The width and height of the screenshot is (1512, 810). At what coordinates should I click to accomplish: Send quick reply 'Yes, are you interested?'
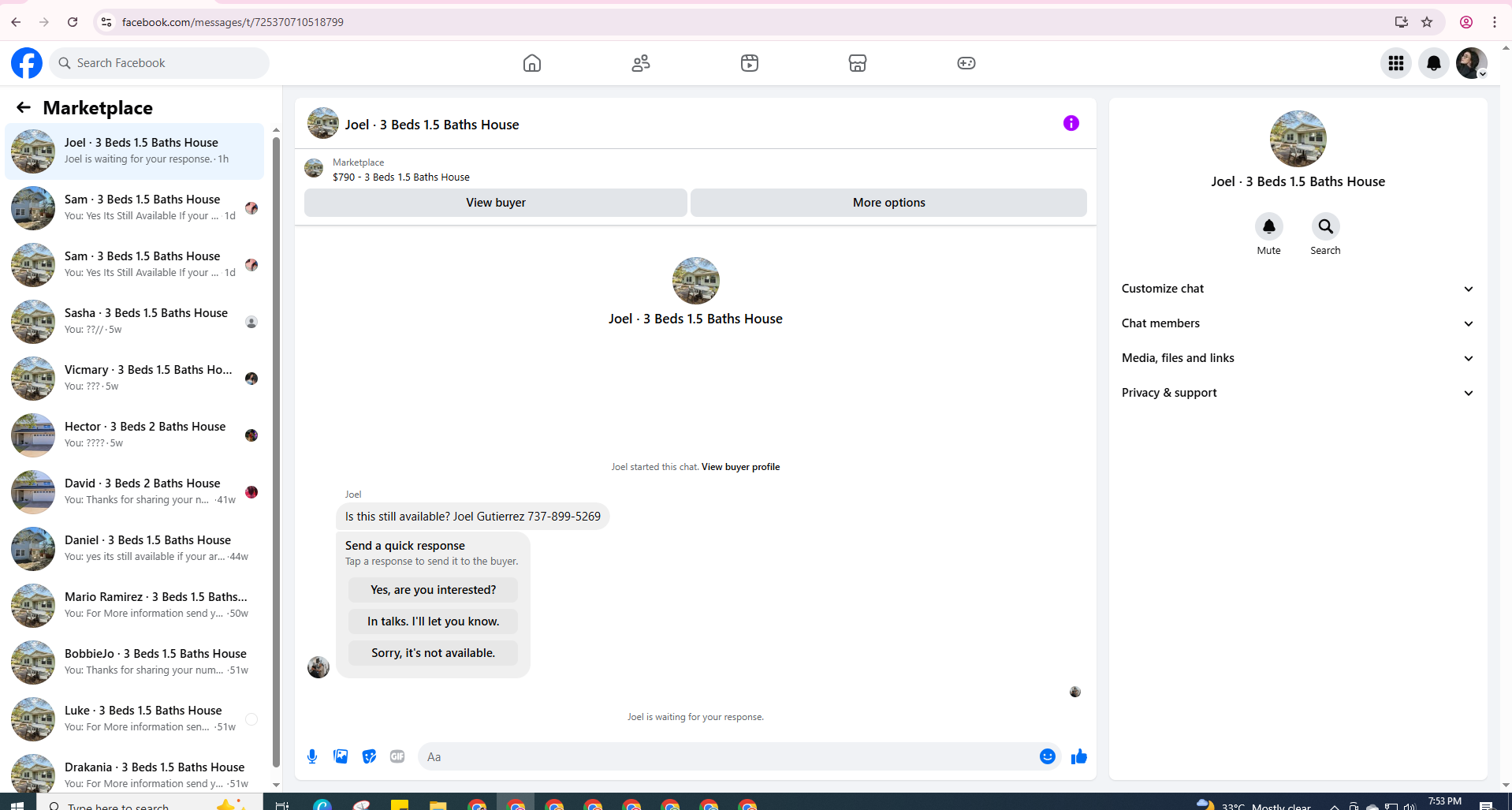(x=434, y=590)
